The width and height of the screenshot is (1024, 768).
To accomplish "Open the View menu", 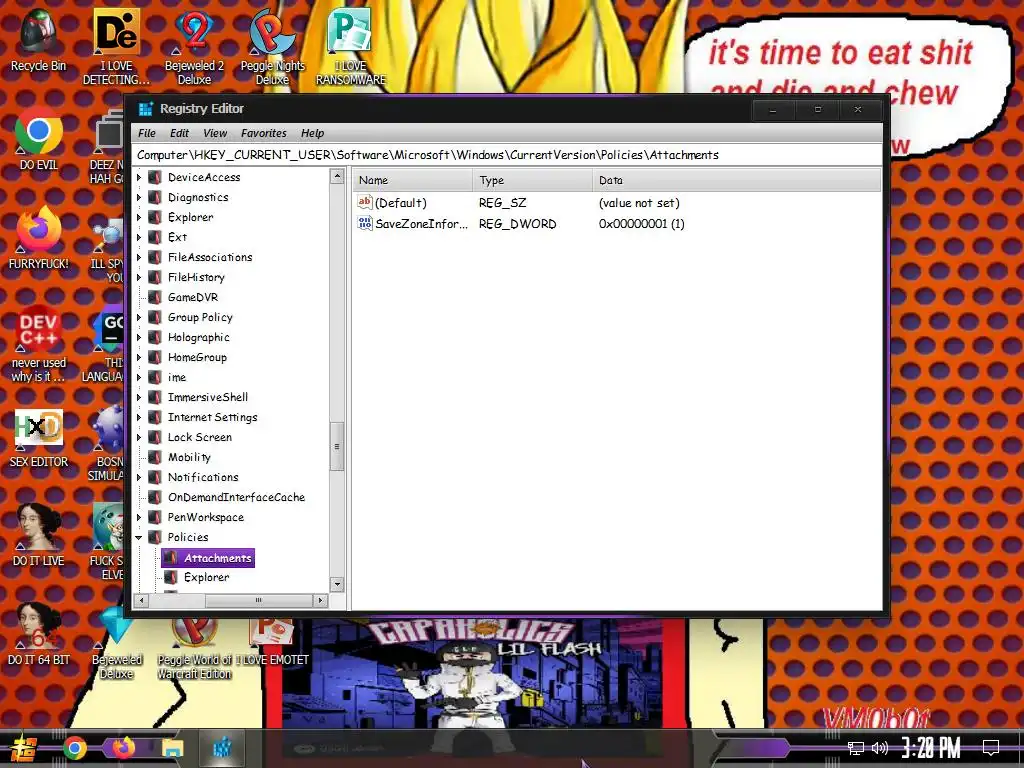I will point(215,133).
